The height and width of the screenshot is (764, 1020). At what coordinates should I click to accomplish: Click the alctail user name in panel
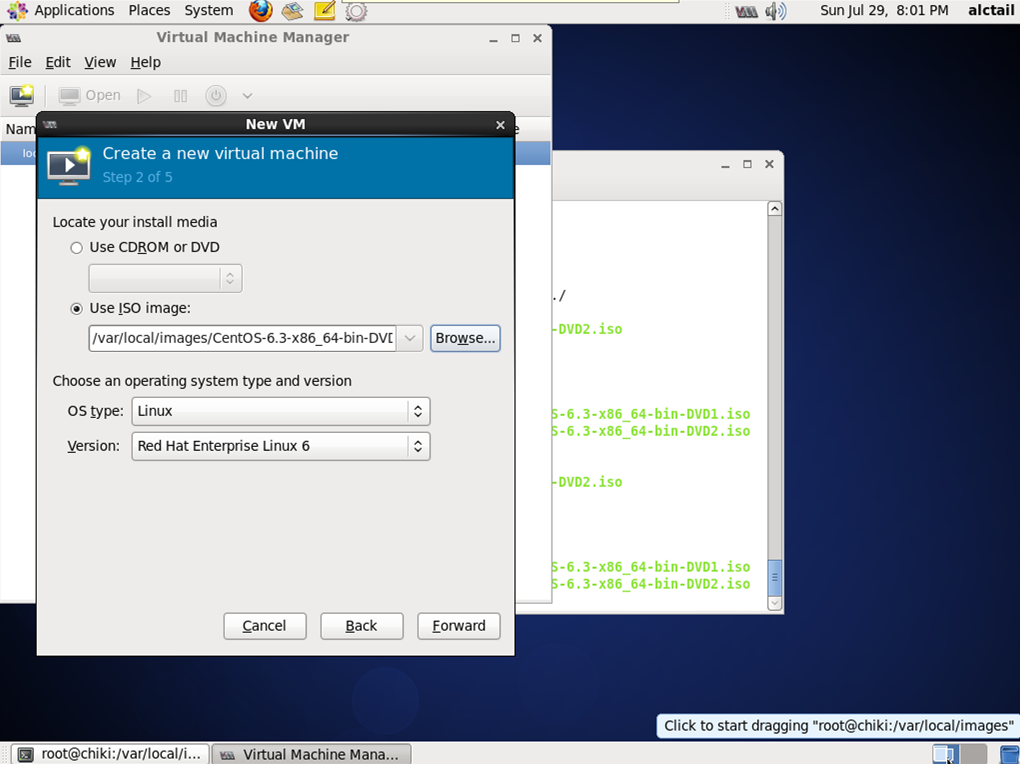pos(991,10)
